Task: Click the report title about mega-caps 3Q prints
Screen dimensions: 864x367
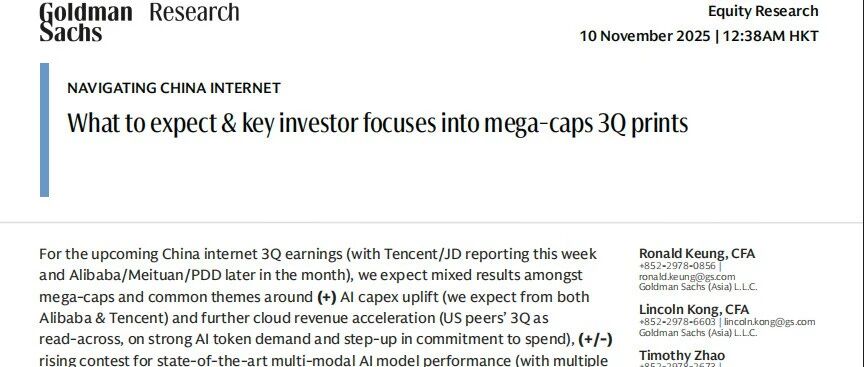Action: (x=377, y=123)
